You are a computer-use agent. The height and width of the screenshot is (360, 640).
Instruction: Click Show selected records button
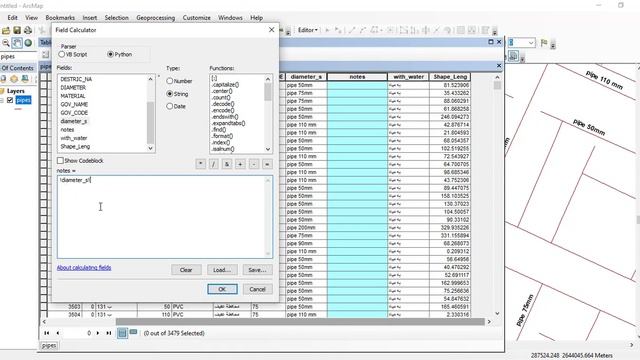tap(133, 333)
